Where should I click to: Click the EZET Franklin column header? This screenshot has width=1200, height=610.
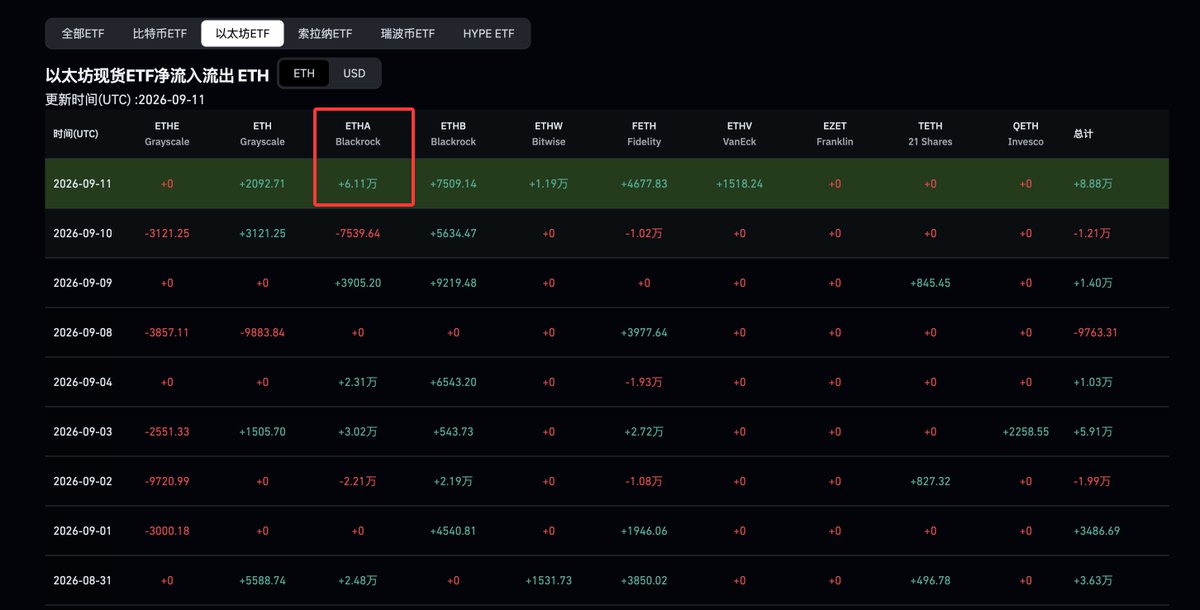pos(835,134)
